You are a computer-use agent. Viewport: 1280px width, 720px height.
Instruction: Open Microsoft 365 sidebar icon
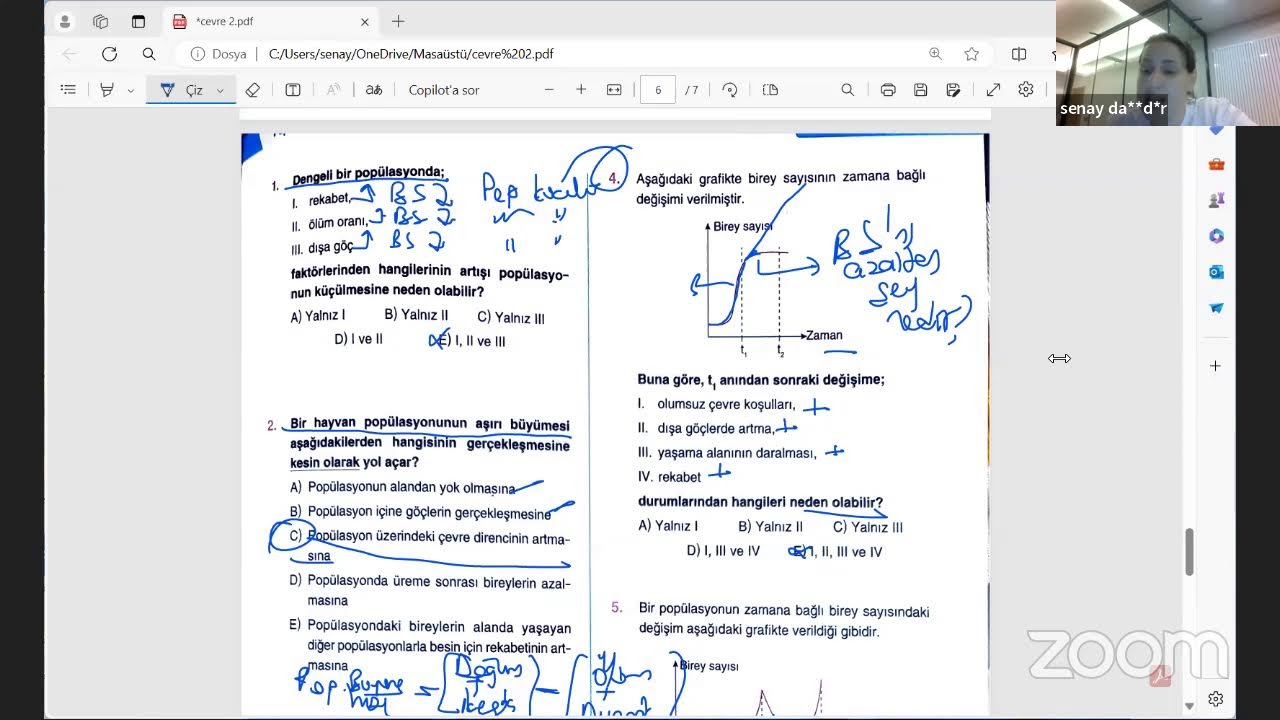[x=1216, y=236]
